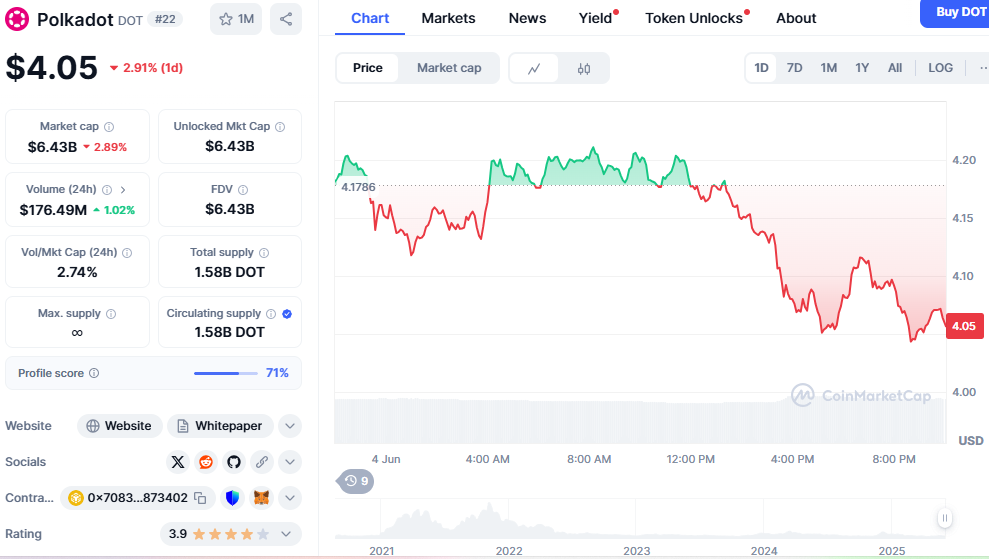The width and height of the screenshot is (989, 559).
Task: Click the Polkadot logo icon
Action: point(17,19)
